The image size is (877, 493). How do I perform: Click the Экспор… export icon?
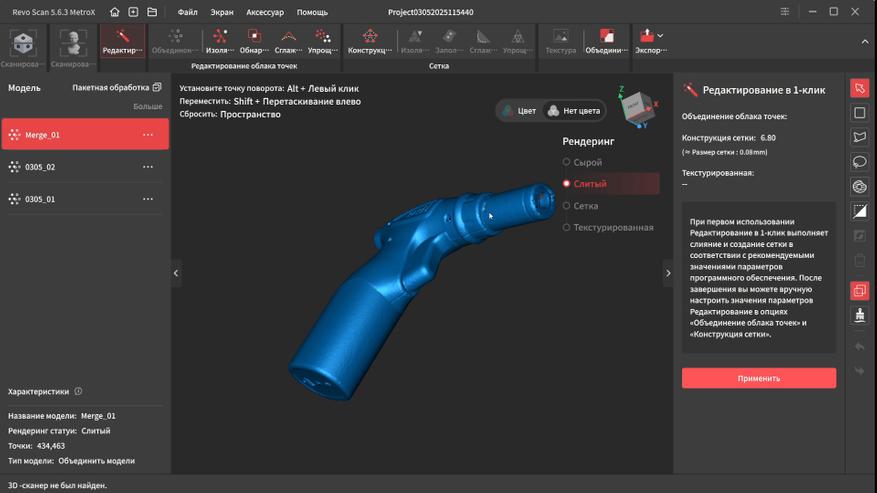[x=647, y=36]
